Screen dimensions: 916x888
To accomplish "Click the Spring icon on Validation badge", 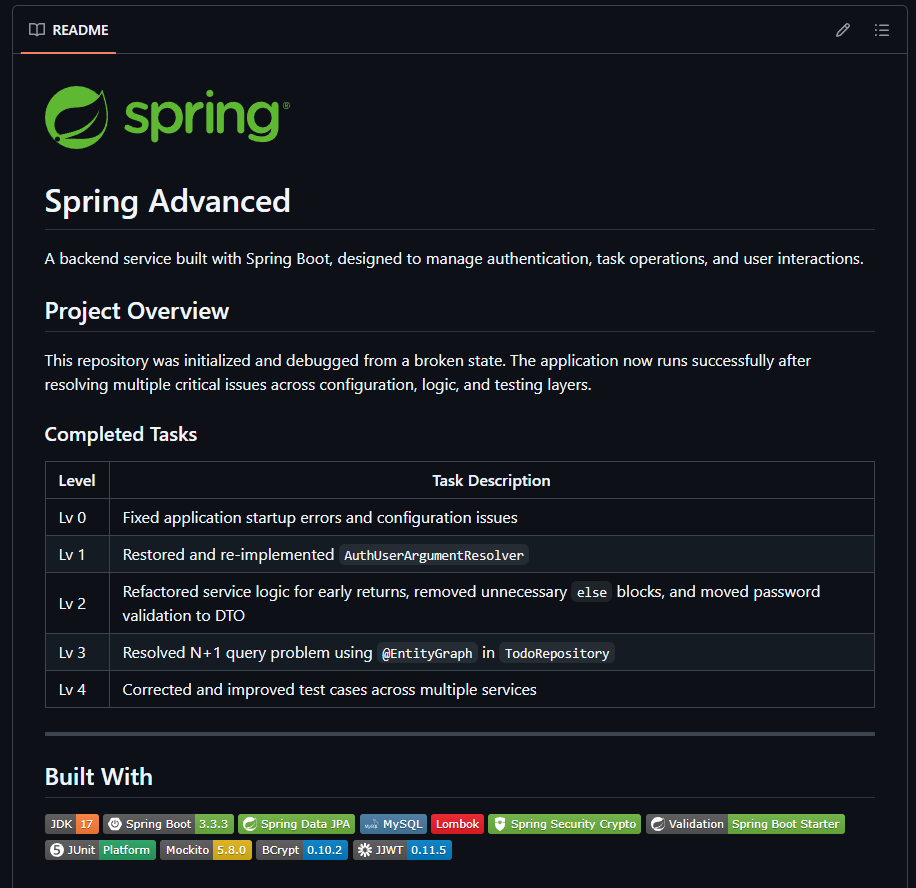I will coord(660,823).
